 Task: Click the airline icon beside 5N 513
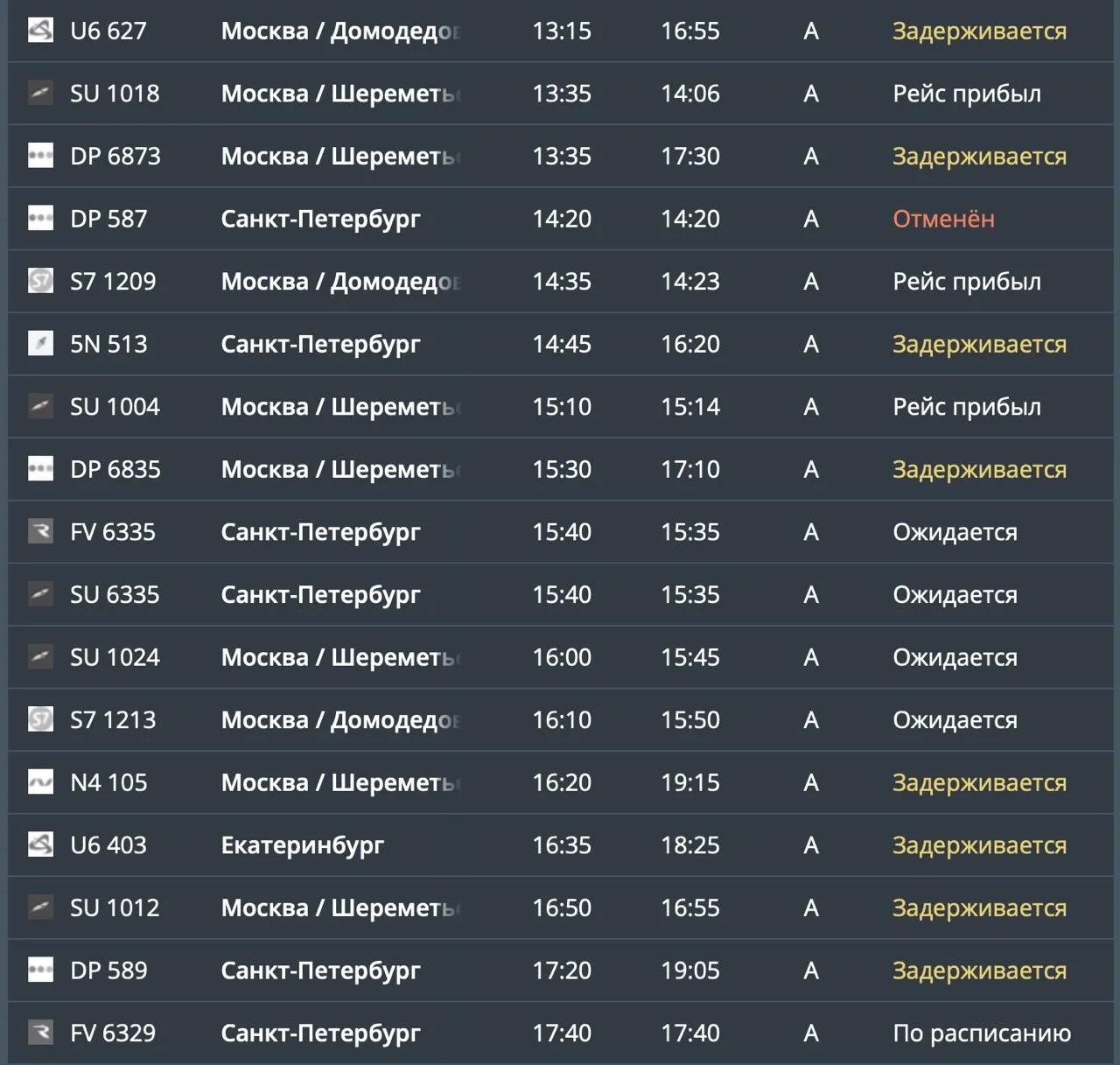click(40, 344)
